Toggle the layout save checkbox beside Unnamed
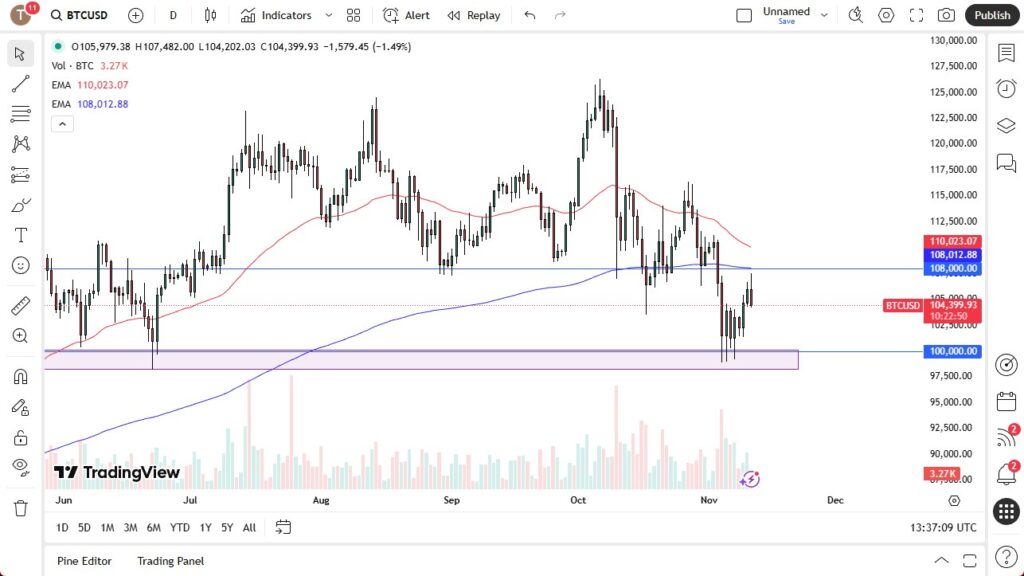This screenshot has width=1024, height=576. (744, 14)
